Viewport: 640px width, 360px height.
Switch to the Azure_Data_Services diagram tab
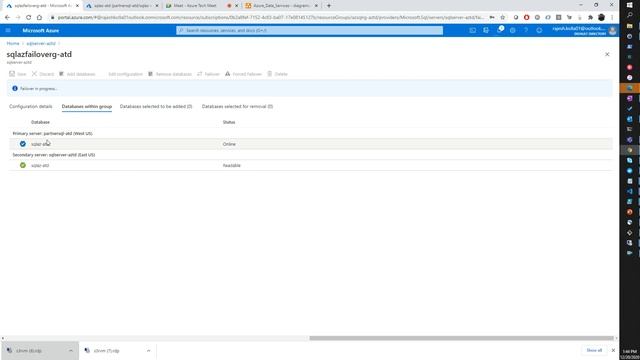pyautogui.click(x=281, y=6)
